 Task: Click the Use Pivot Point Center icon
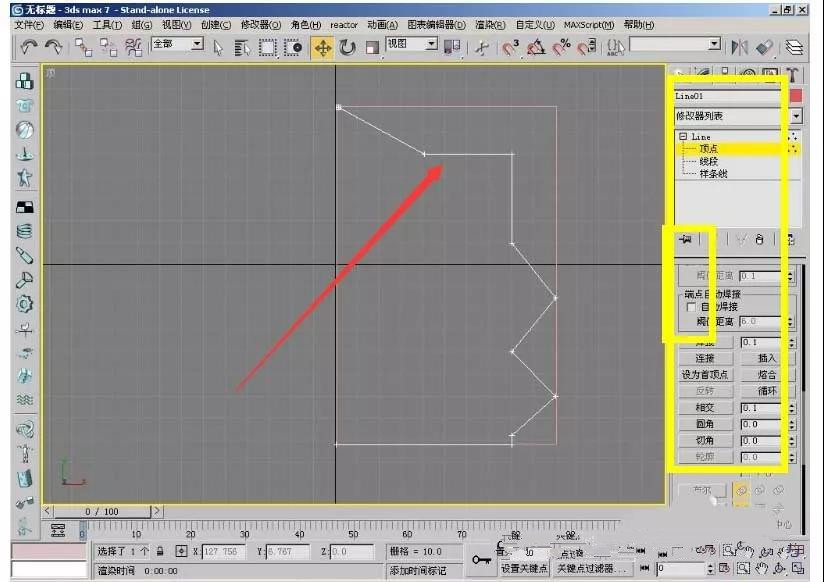pos(451,47)
